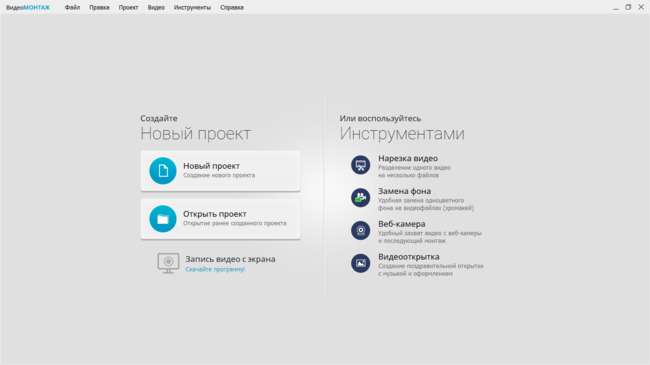This screenshot has height=365, width=650.
Task: Click the ВидеоМОНТАЖ logo in title bar
Action: point(28,7)
